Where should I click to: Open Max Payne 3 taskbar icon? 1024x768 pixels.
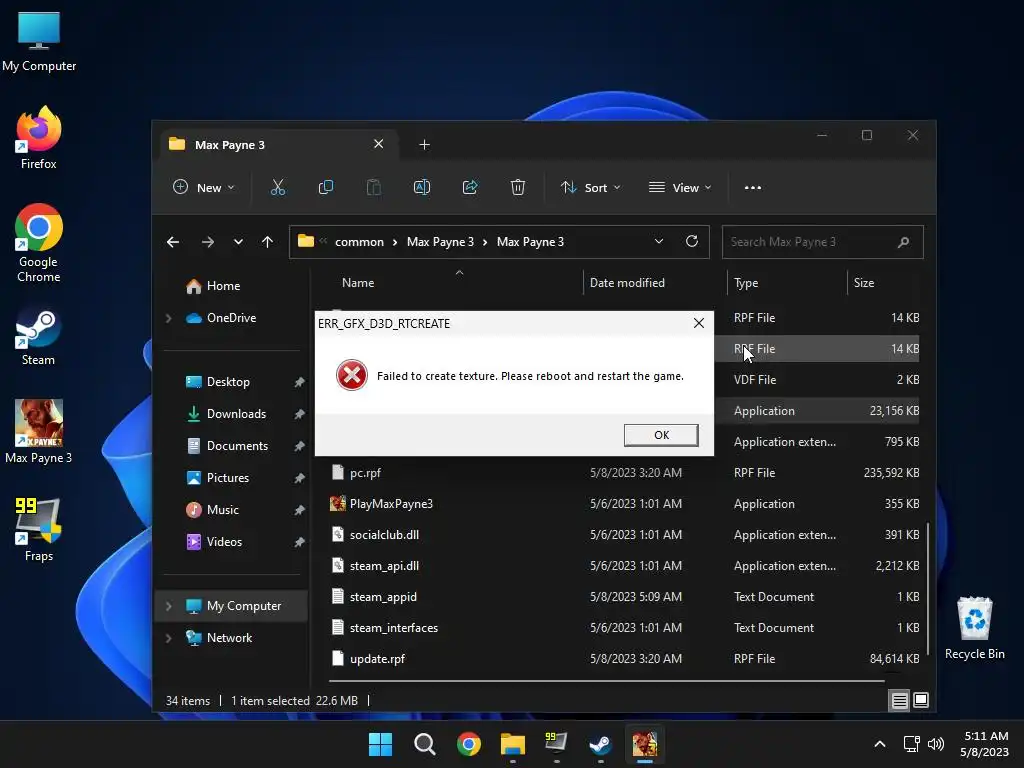click(645, 744)
